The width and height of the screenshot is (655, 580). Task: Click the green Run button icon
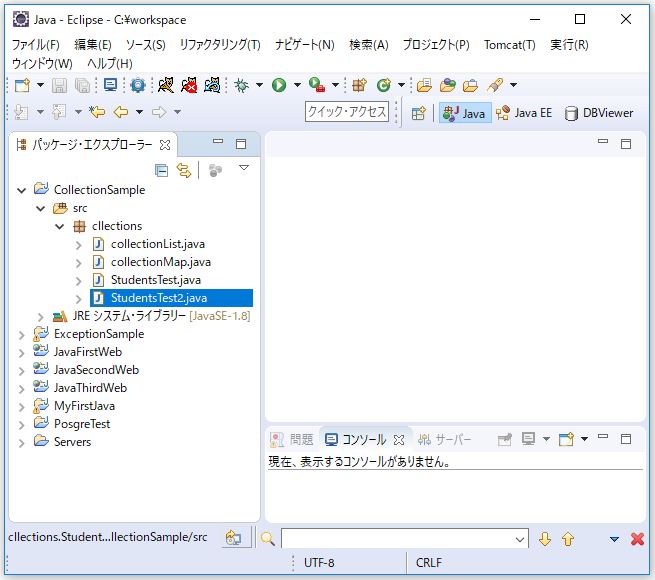coord(279,85)
